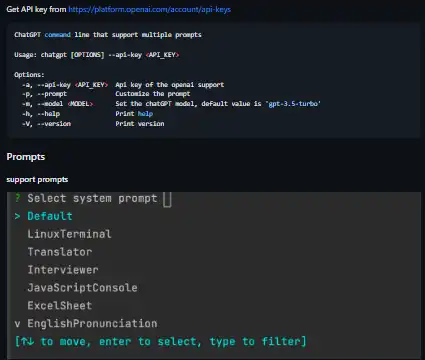425x360 pixels.
Task: Click the selection arrow beside Default
Action: (x=17, y=216)
